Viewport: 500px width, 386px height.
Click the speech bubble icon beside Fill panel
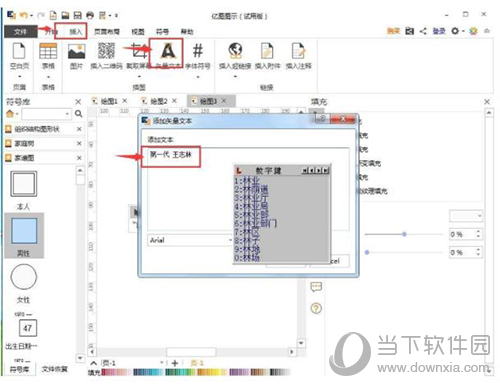coord(316,287)
